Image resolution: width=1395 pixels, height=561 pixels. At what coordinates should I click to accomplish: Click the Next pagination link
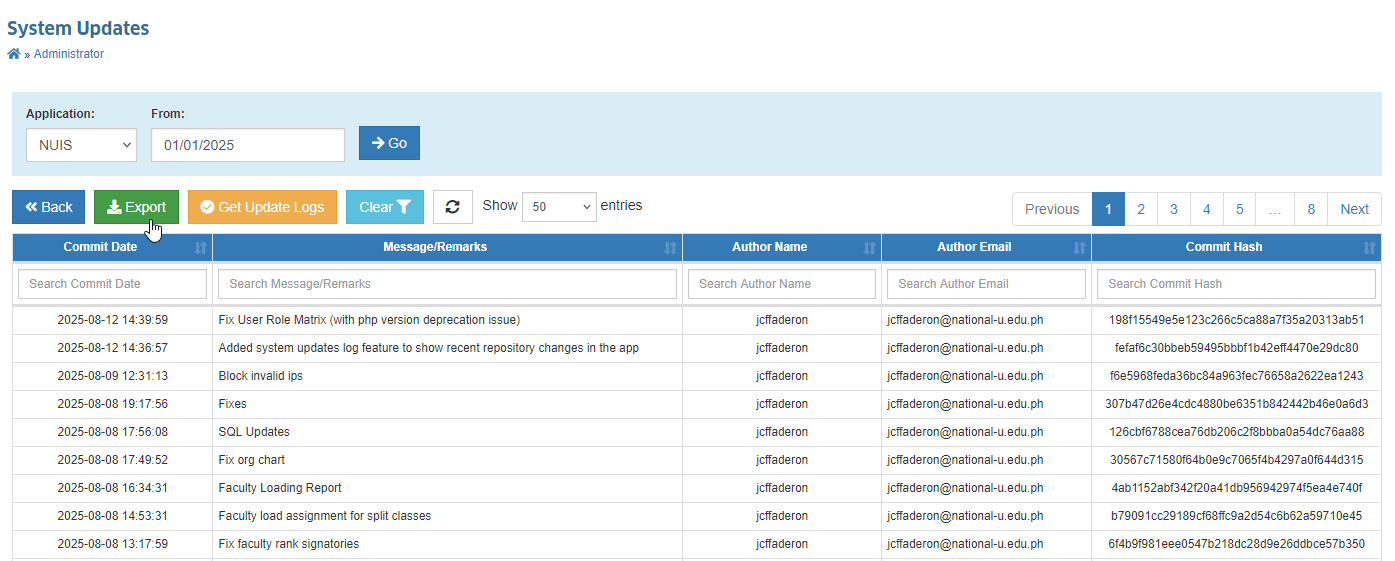pos(1354,209)
